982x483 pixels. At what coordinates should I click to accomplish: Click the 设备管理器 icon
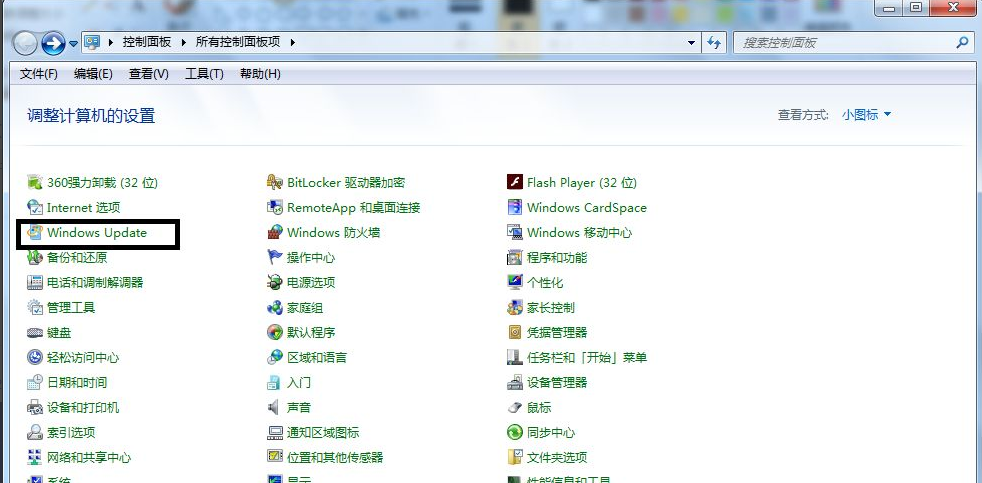point(515,383)
